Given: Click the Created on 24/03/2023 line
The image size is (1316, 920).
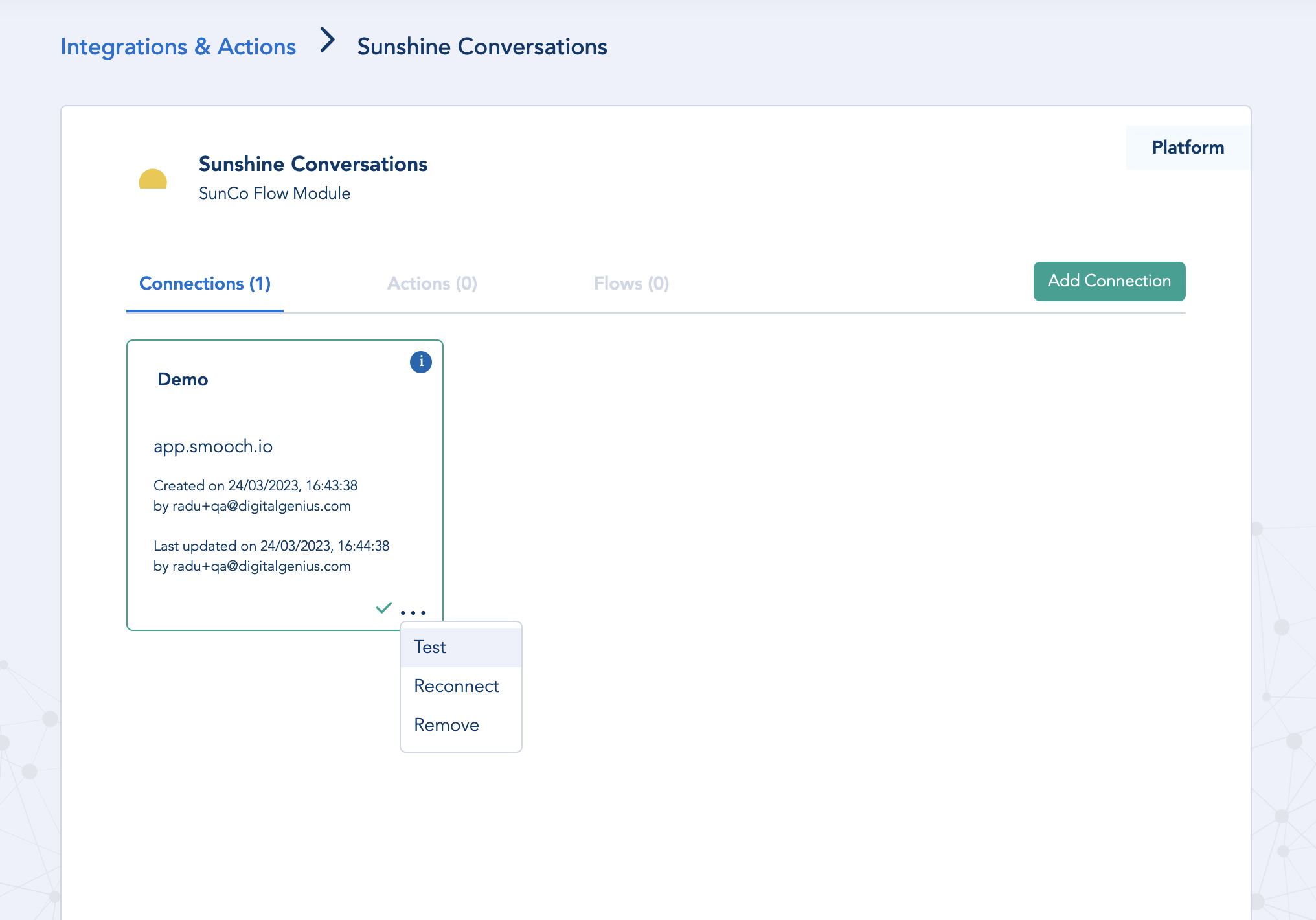Looking at the screenshot, I should [255, 486].
